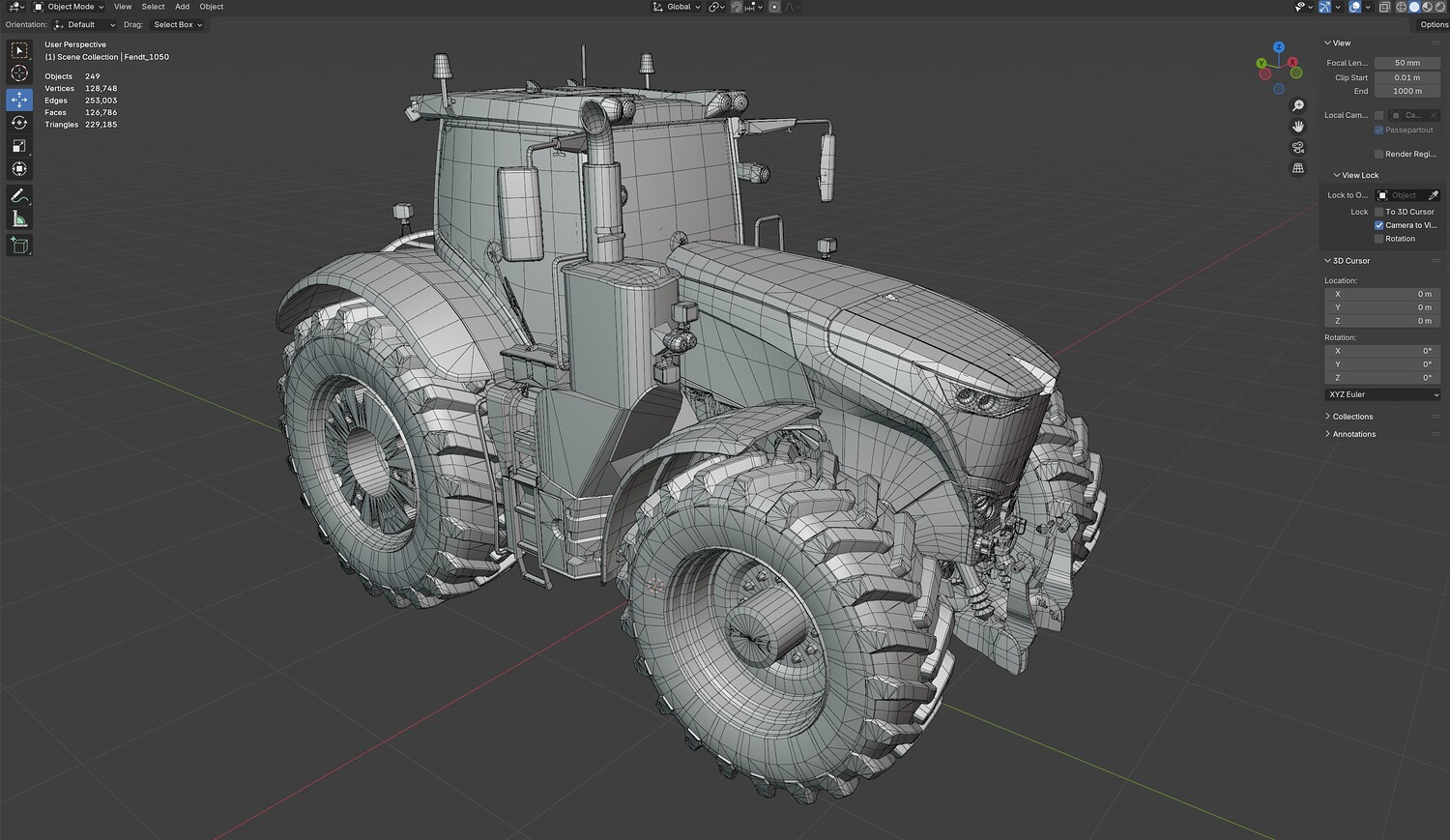Open the Add menu
Viewport: 1450px width, 840px height.
click(182, 7)
